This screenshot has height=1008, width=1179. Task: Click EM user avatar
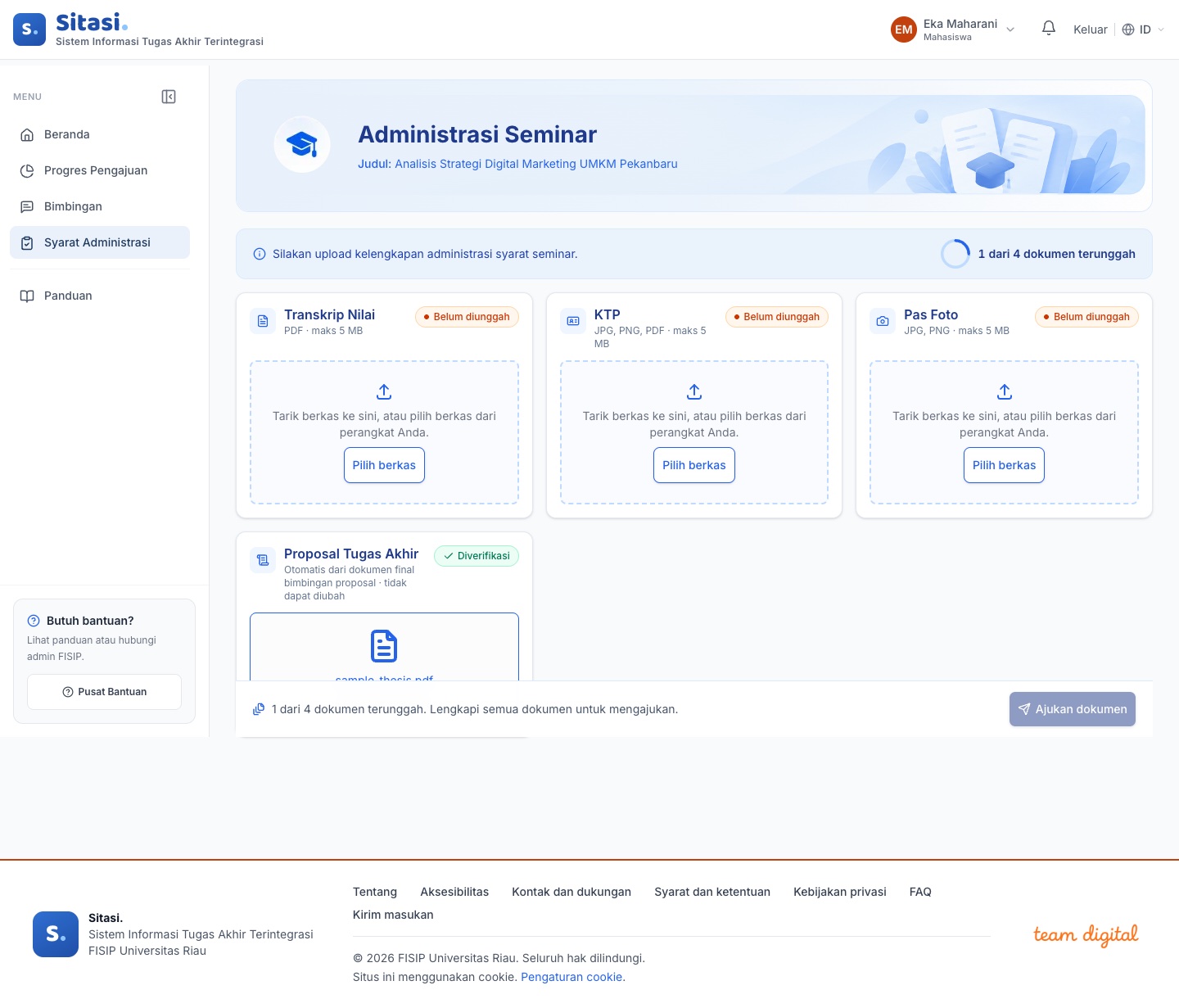point(904,29)
